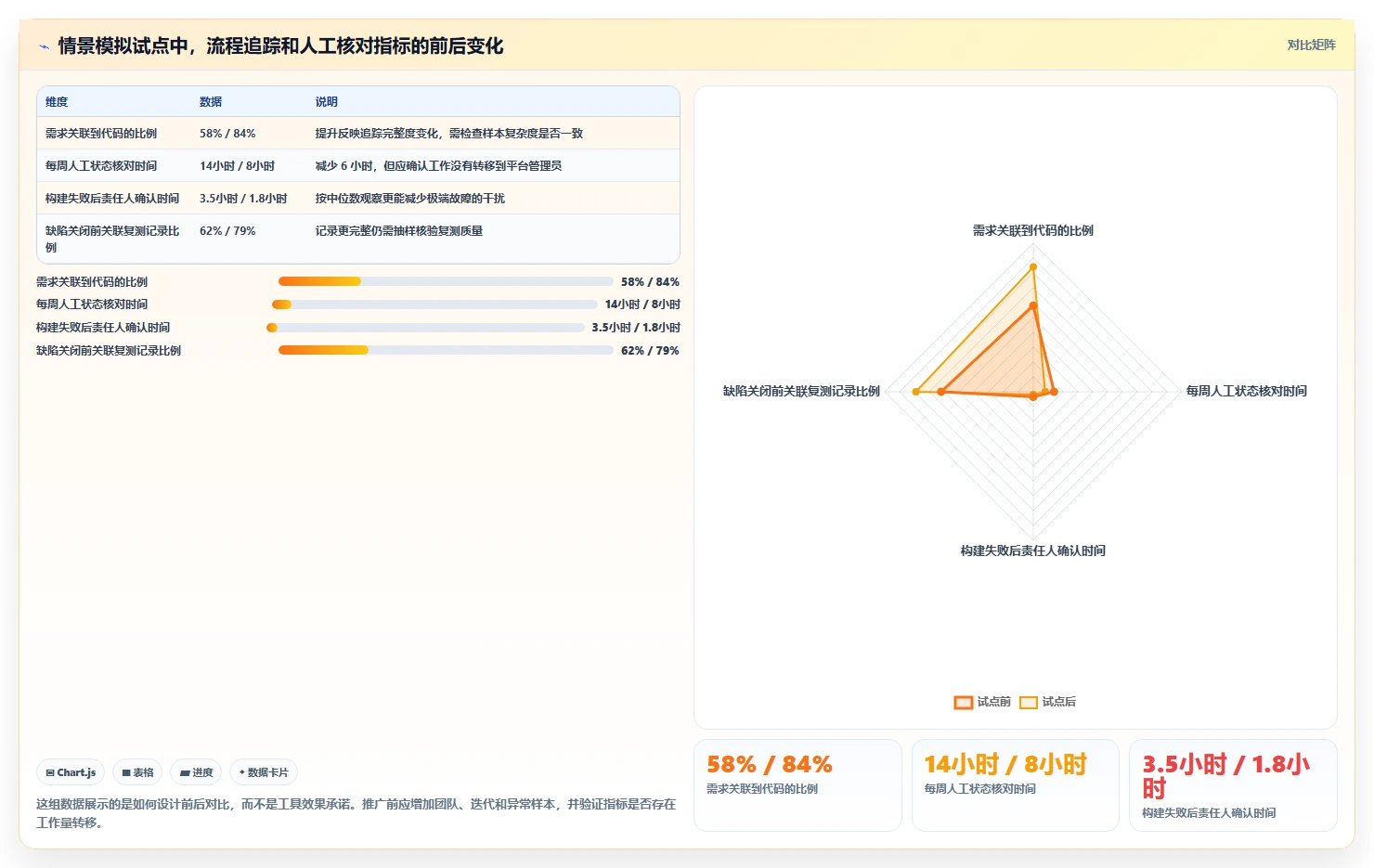Click data card caption 每周人工状态核对时间
Screen dimensions: 1374x868
pyautogui.click(x=979, y=789)
